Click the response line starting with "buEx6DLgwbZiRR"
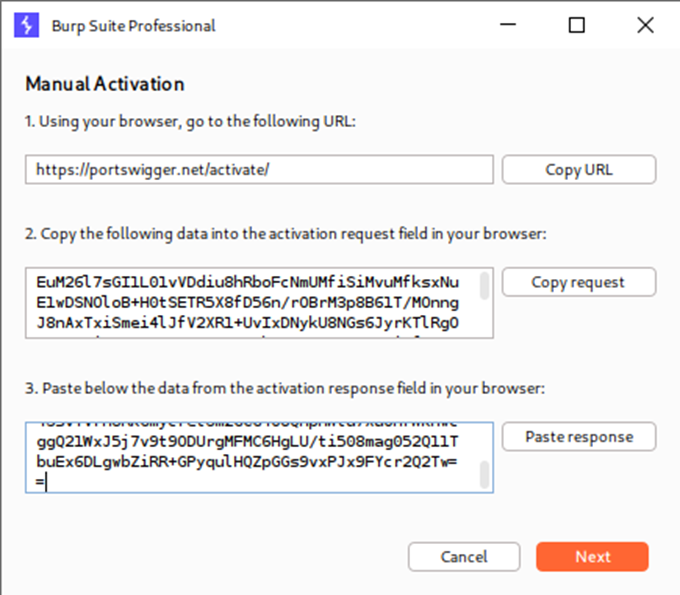This screenshot has width=680, height=595. point(247,462)
